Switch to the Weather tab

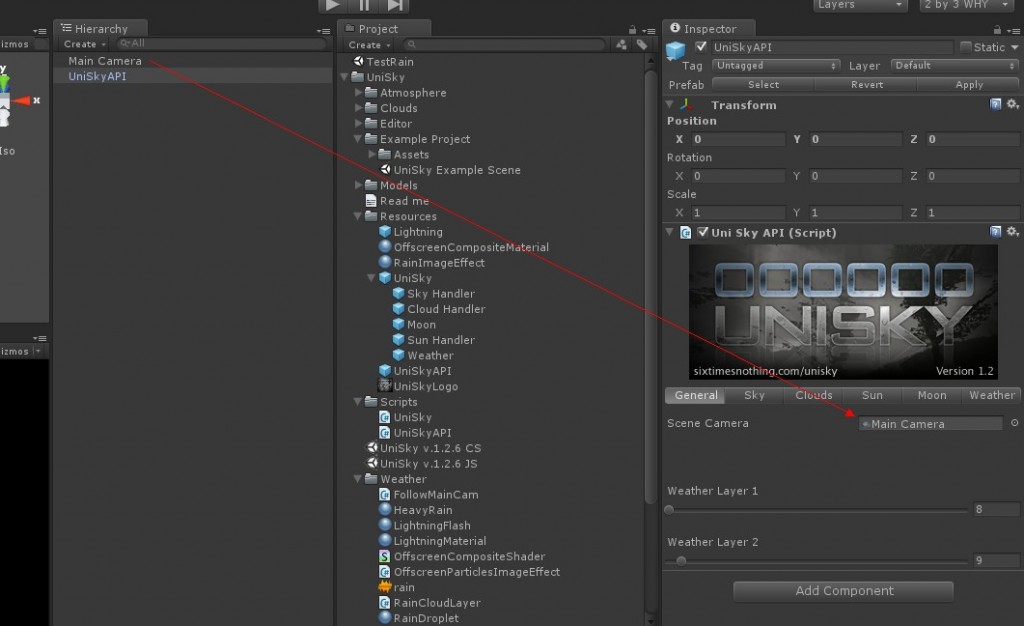[x=991, y=395]
